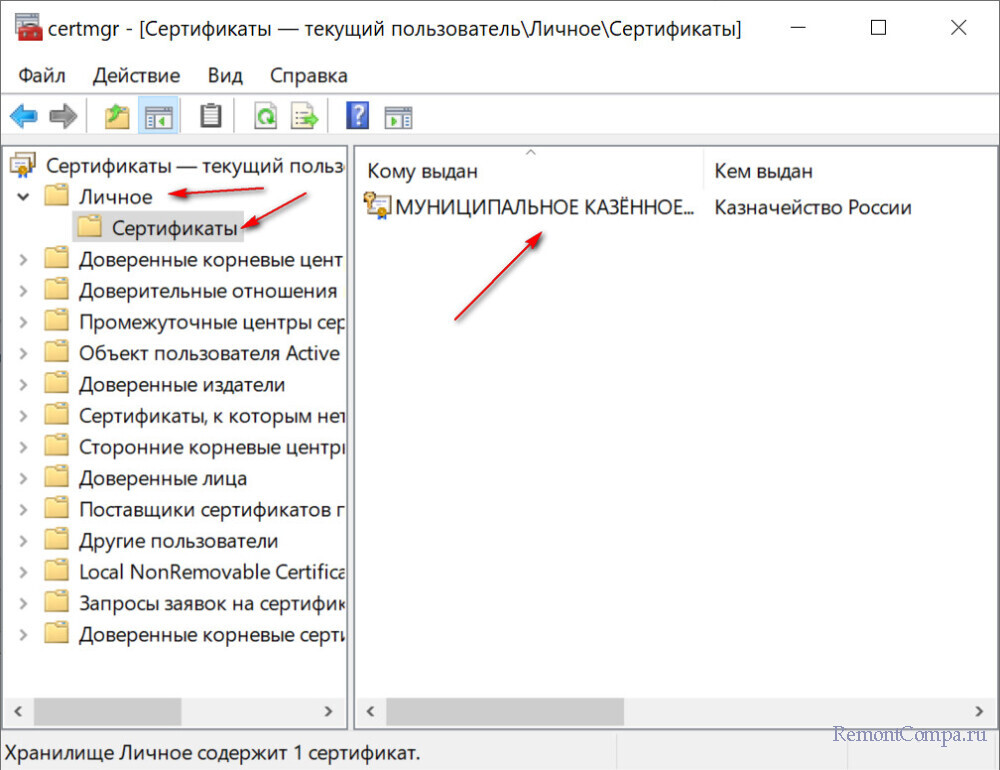Click the Refresh toolbar icon

[265, 117]
